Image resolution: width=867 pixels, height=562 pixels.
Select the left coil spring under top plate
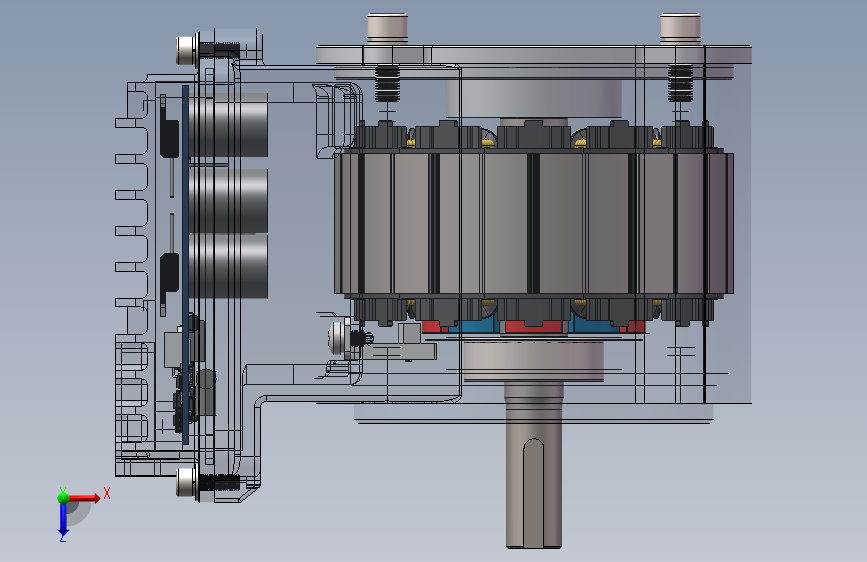point(387,84)
